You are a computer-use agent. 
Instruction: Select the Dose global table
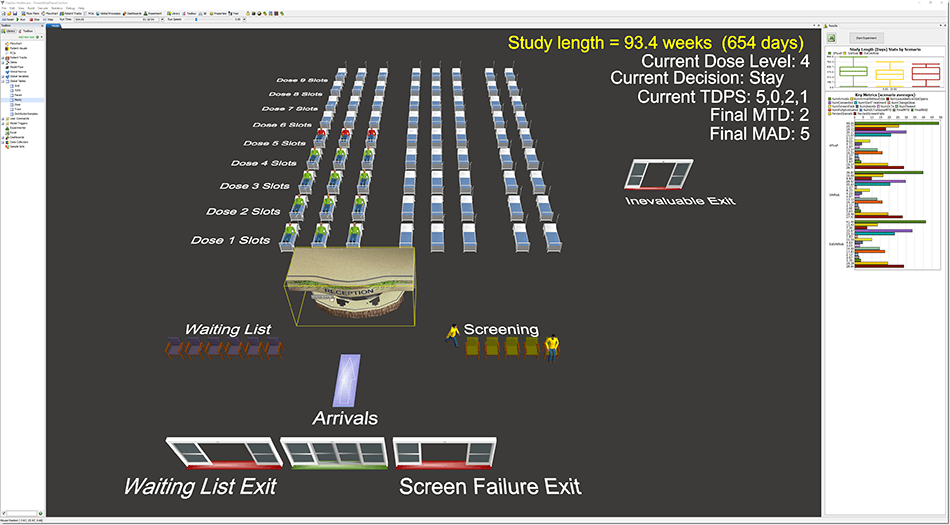tap(16, 105)
